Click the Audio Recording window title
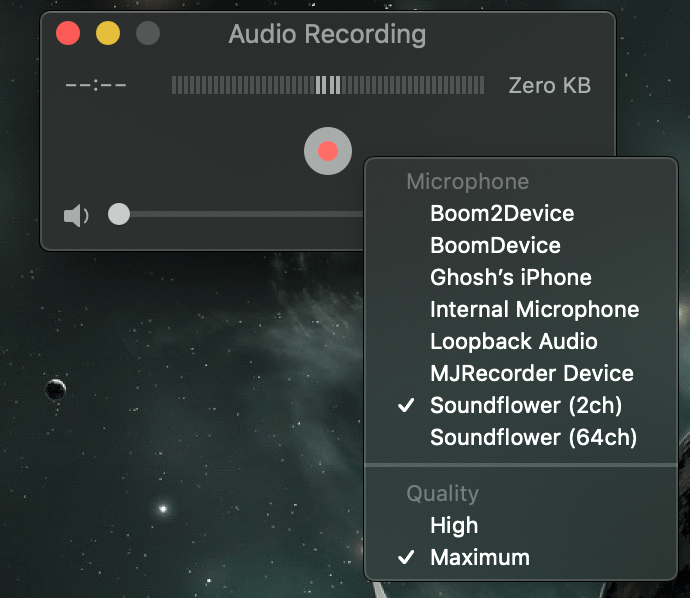 coord(327,34)
